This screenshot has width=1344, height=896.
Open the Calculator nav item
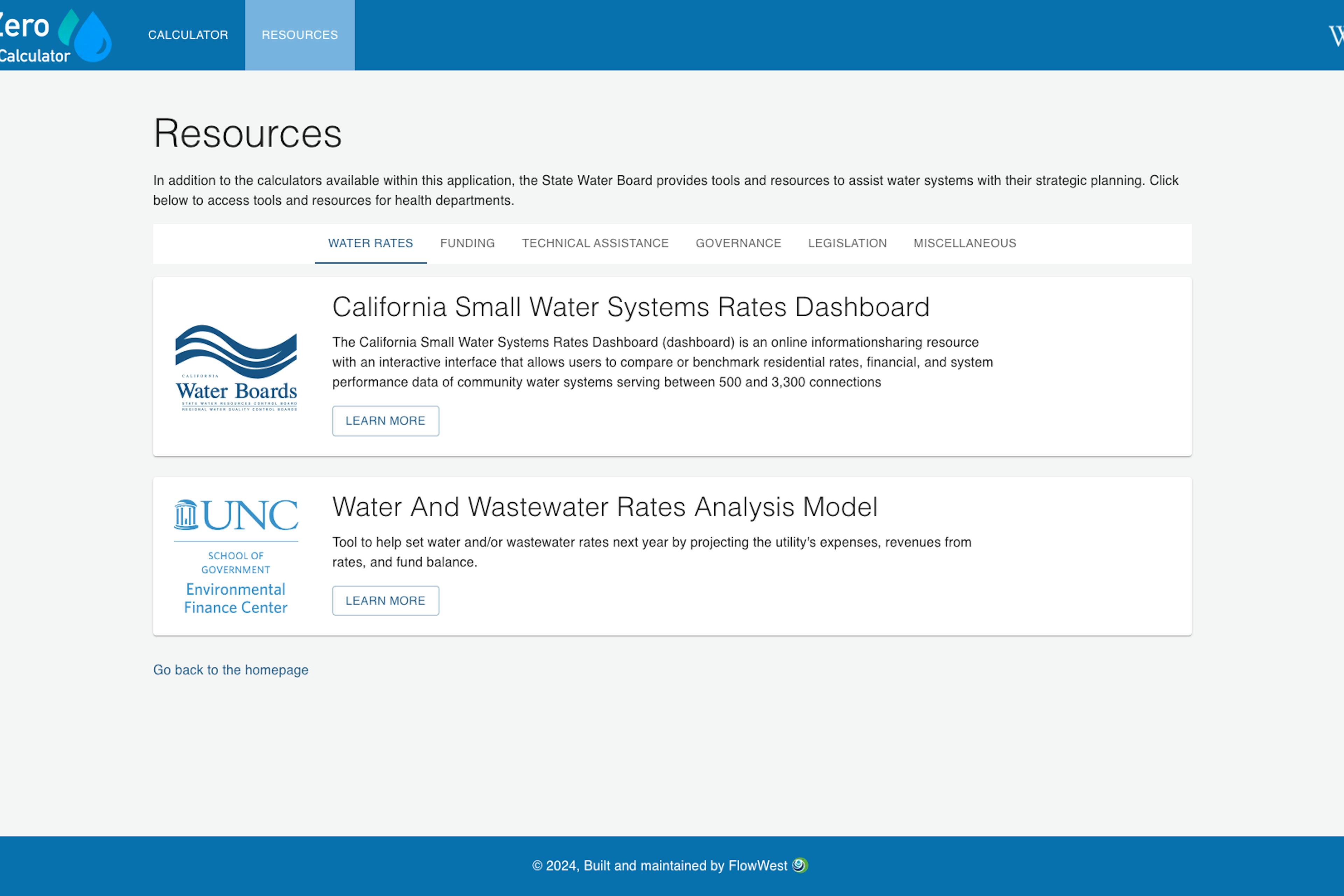pos(188,35)
